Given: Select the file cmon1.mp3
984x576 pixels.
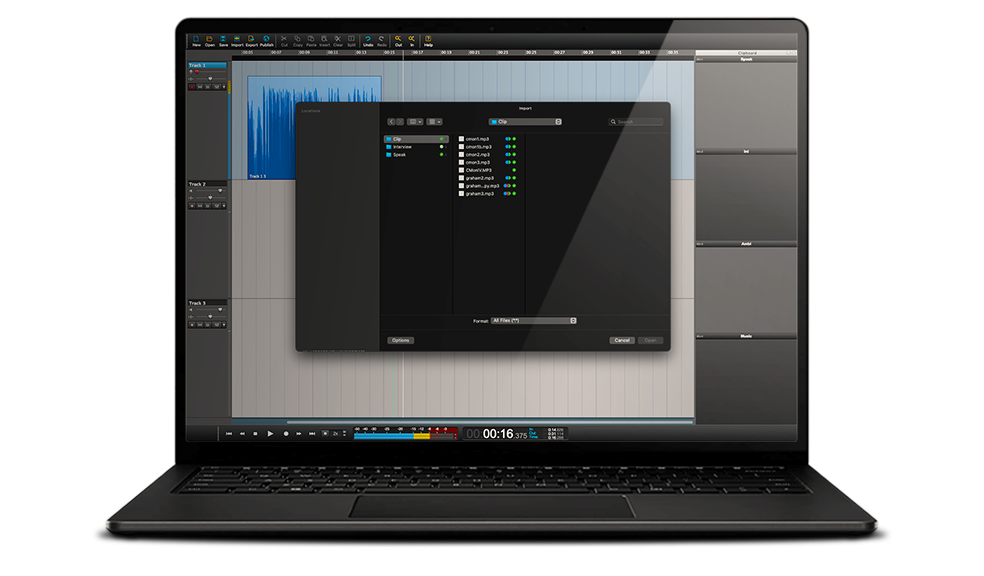Looking at the screenshot, I should click(488, 139).
